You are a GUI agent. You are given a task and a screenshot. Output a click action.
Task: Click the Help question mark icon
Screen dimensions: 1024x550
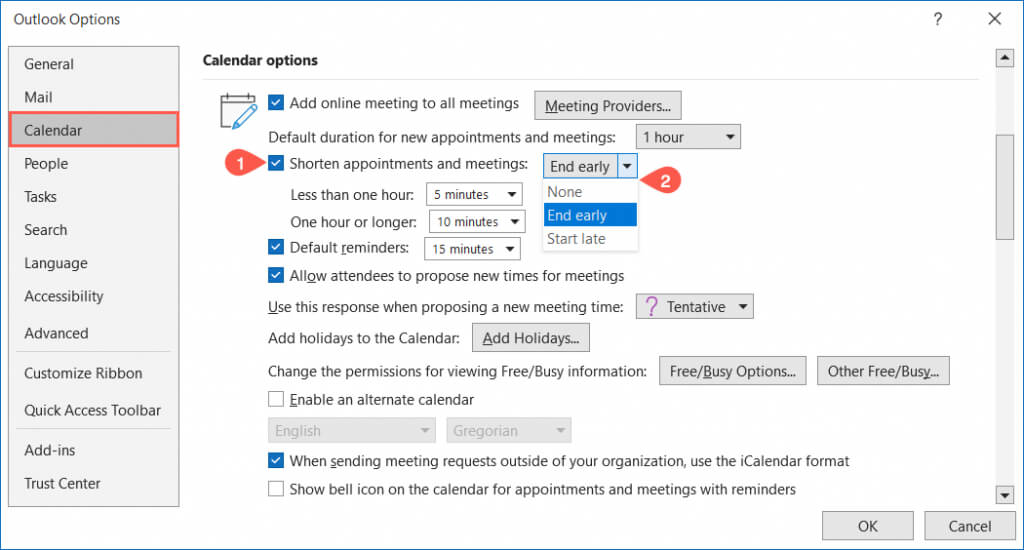pyautogui.click(x=938, y=19)
